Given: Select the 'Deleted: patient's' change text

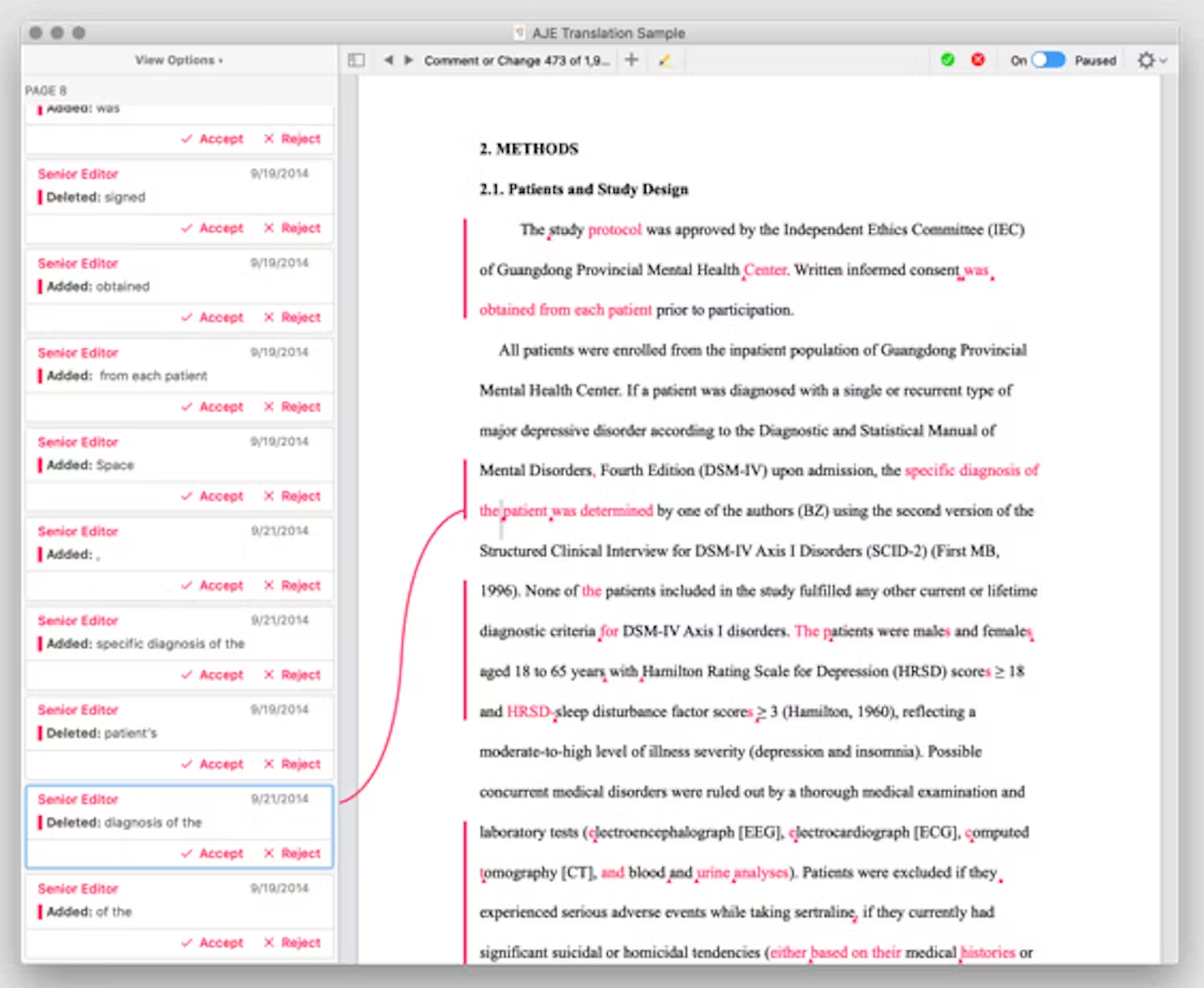Looking at the screenshot, I should click(101, 733).
